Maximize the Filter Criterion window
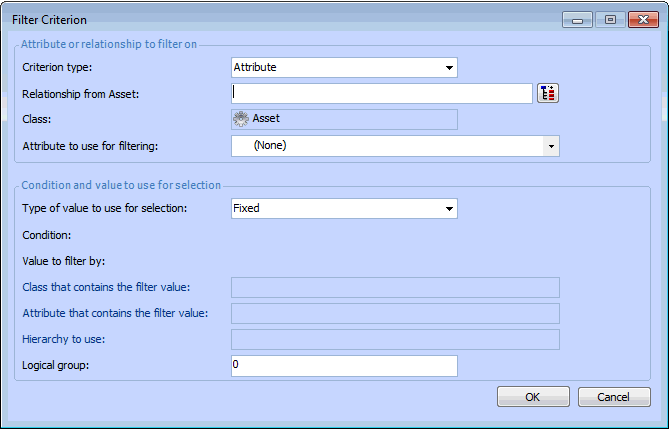The height and width of the screenshot is (430, 672). pyautogui.click(x=608, y=20)
